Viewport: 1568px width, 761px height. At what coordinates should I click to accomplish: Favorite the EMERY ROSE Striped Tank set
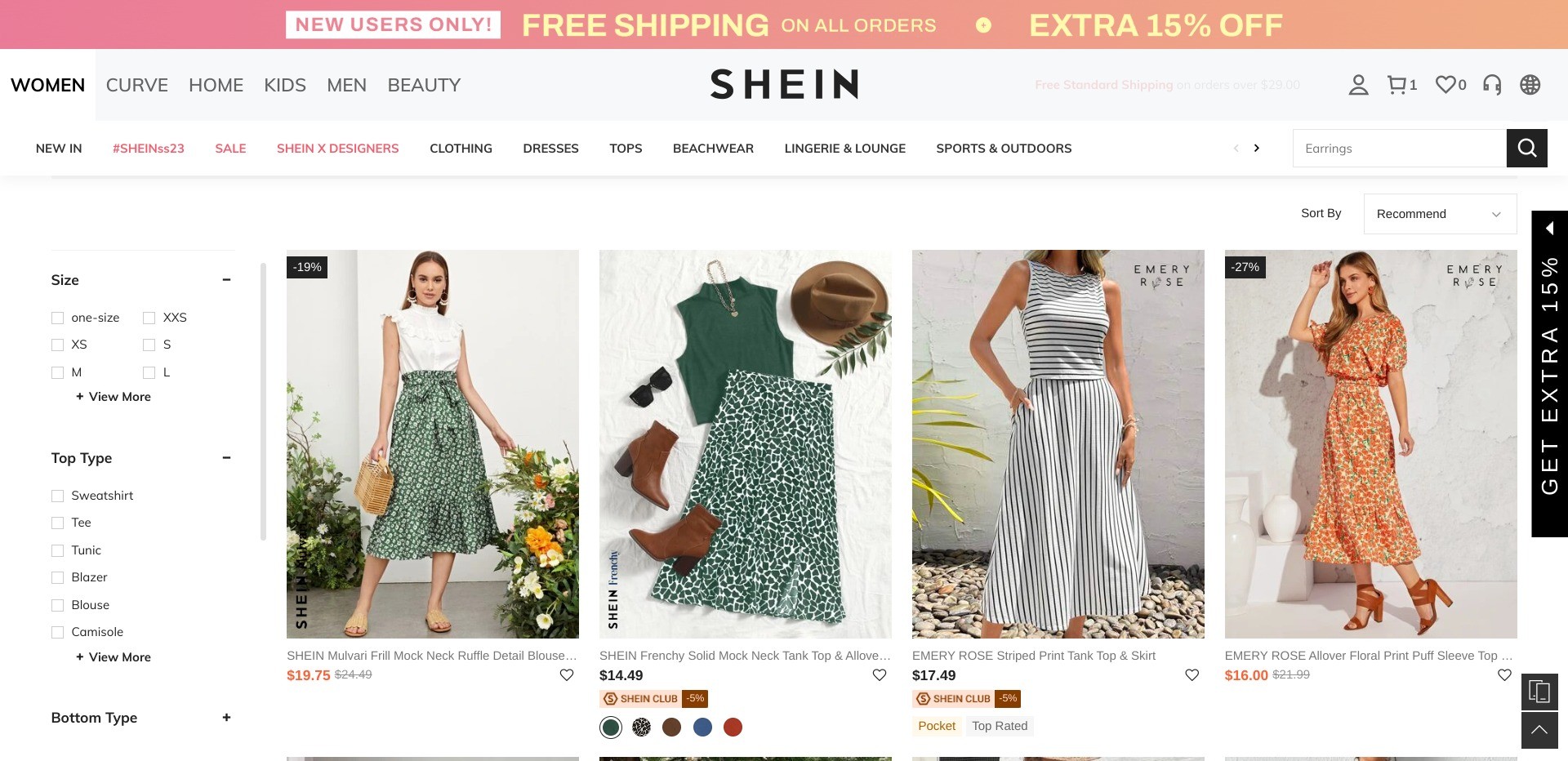tap(1192, 675)
